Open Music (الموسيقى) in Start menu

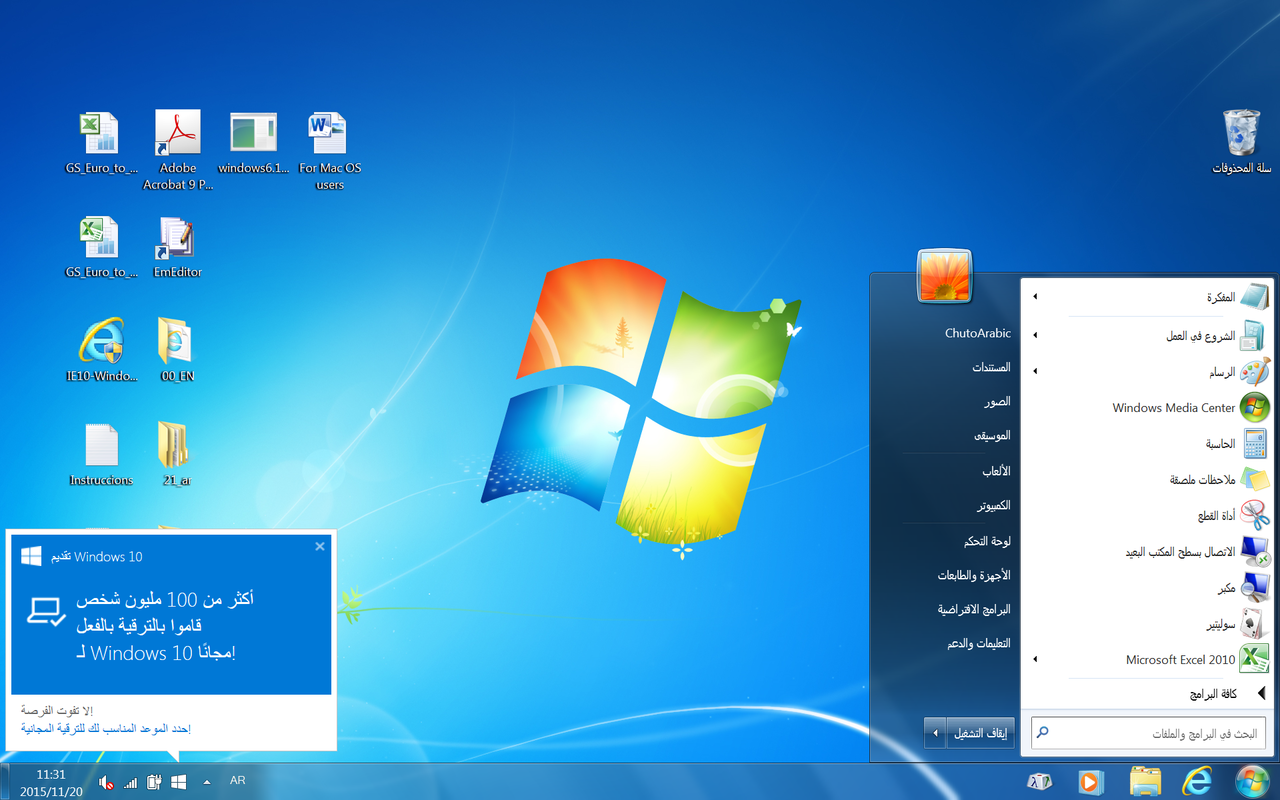point(991,436)
